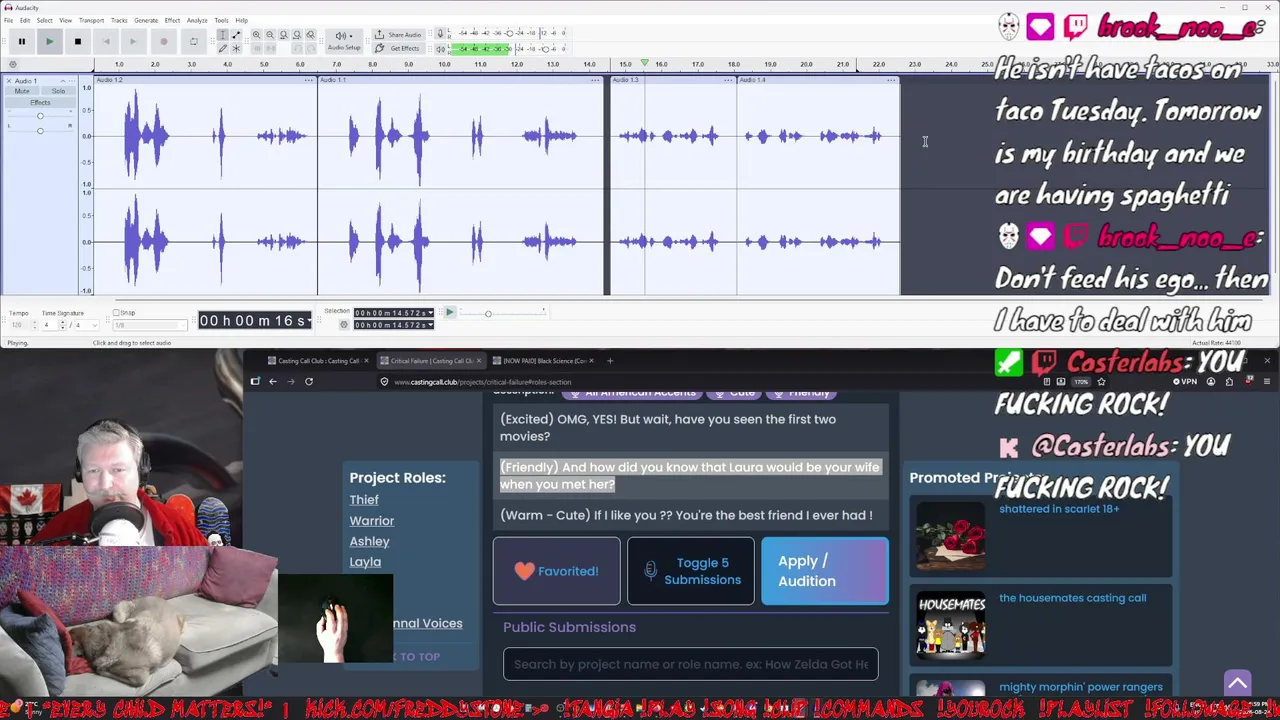
Task: Skip to start of the project
Action: [x=106, y=41]
